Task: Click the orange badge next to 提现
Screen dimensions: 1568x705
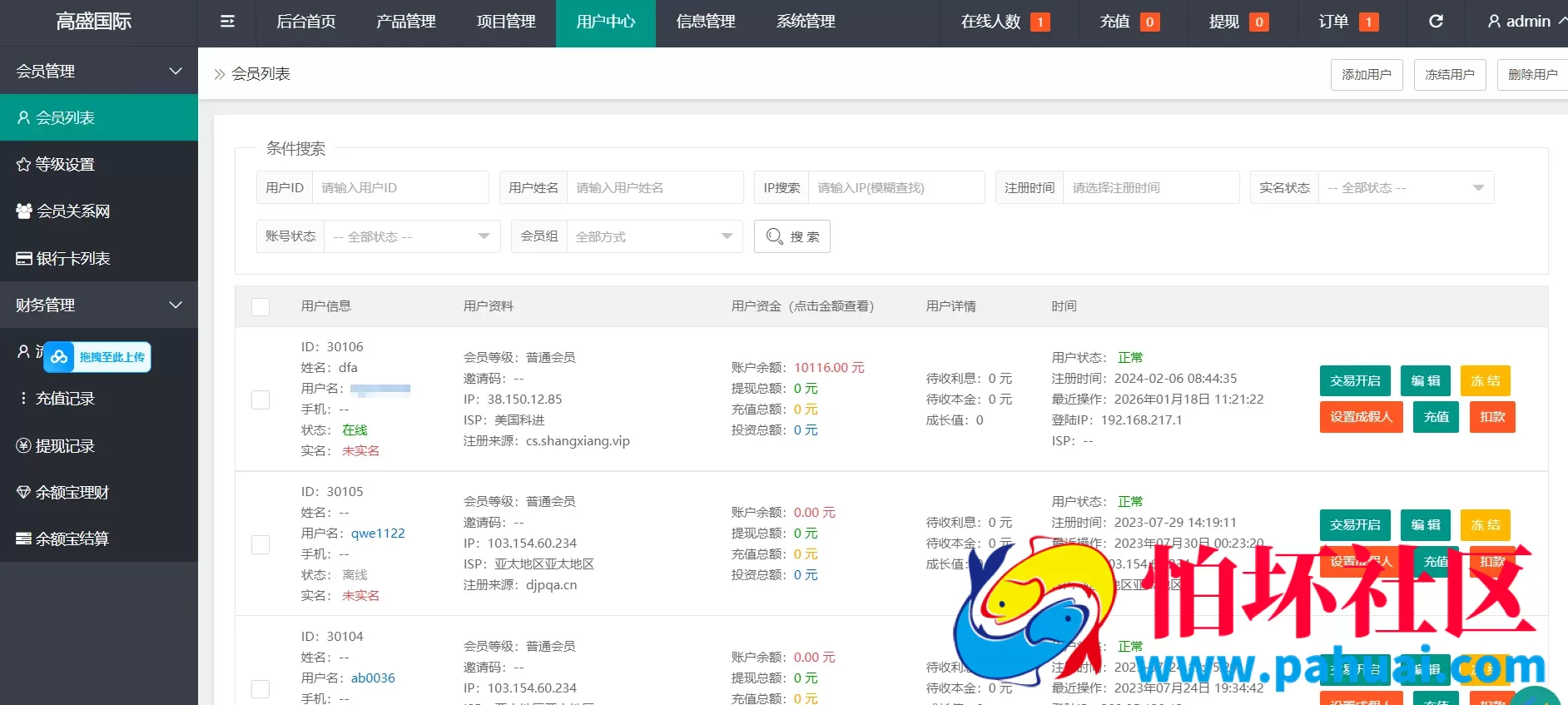Action: [1259, 22]
